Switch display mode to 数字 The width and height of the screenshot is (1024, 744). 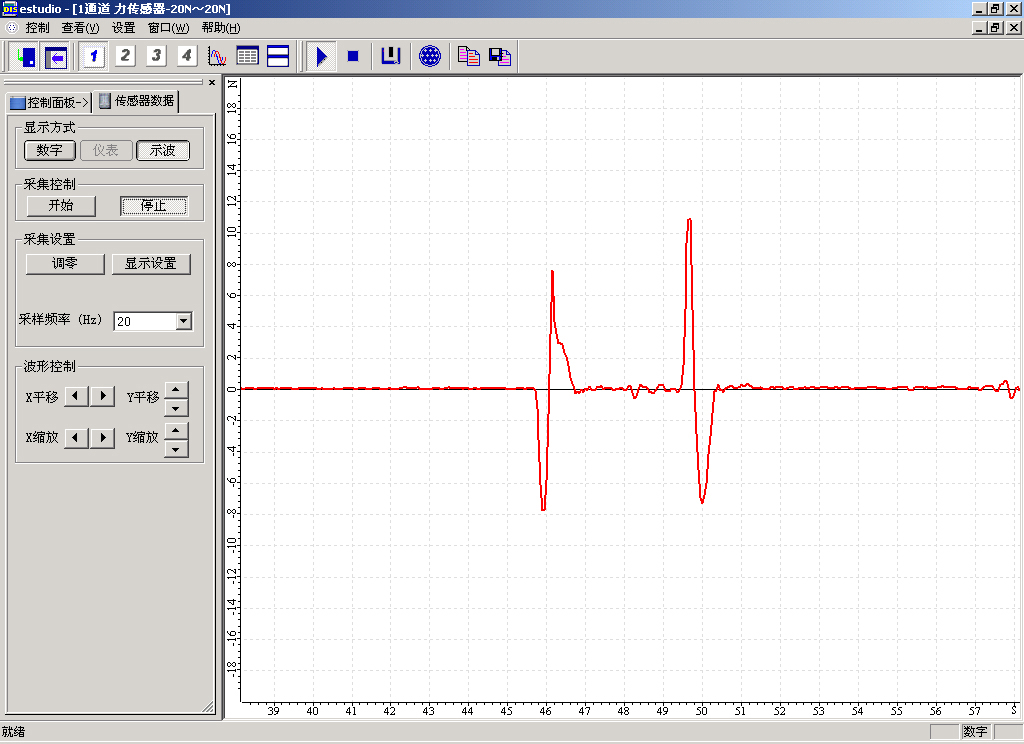point(50,150)
